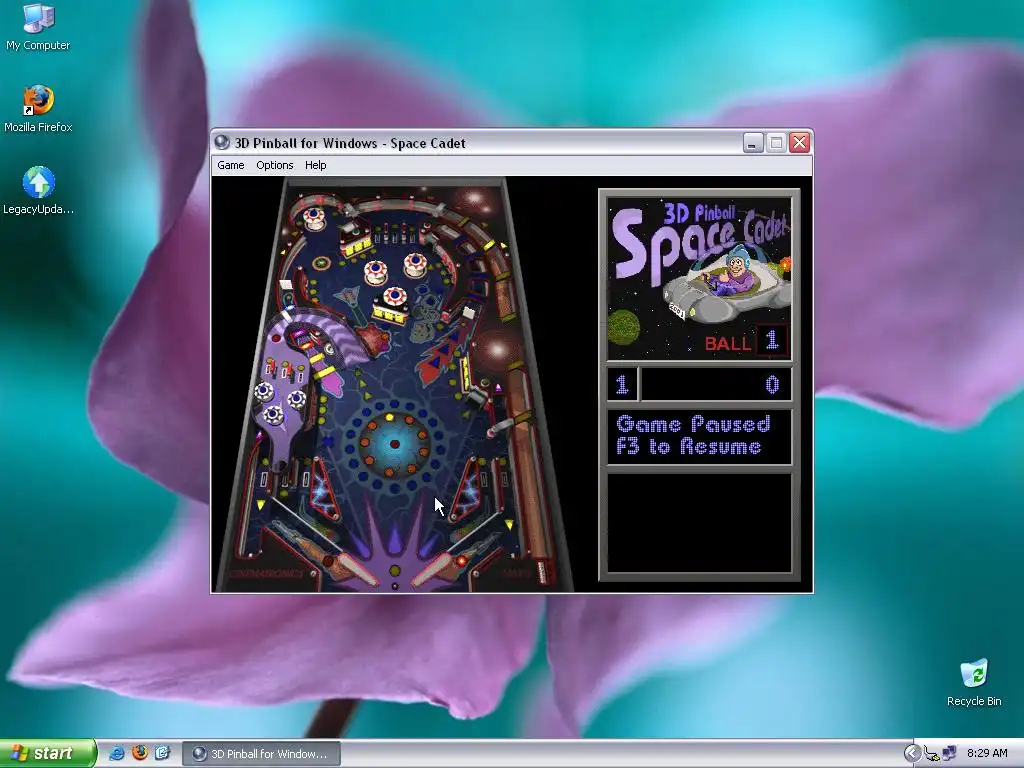Open the Options menu
This screenshot has width=1024, height=768.
pyautogui.click(x=274, y=165)
